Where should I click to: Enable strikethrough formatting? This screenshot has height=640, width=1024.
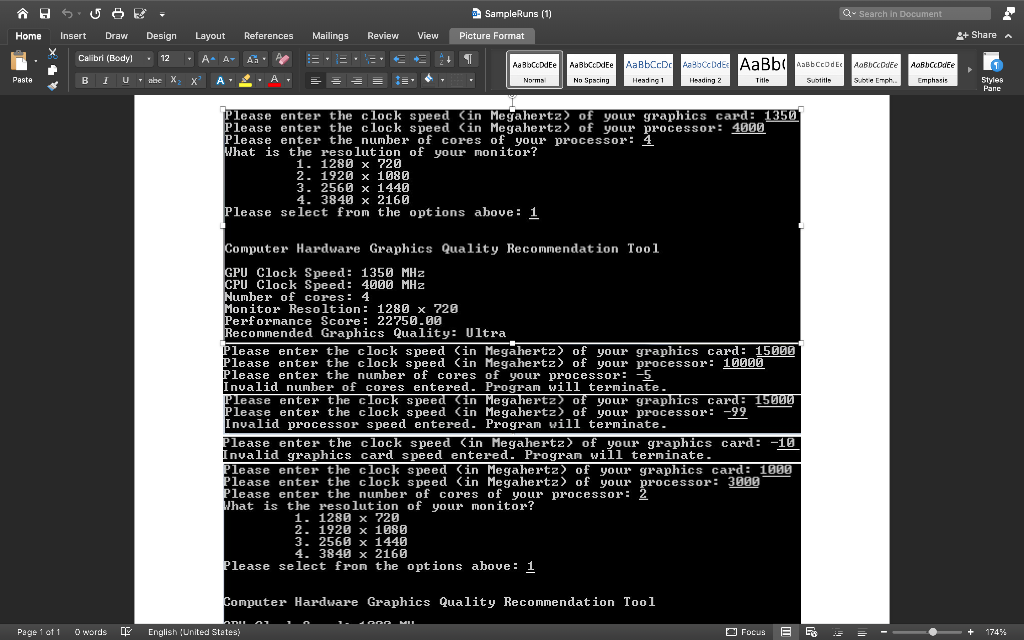[154, 80]
